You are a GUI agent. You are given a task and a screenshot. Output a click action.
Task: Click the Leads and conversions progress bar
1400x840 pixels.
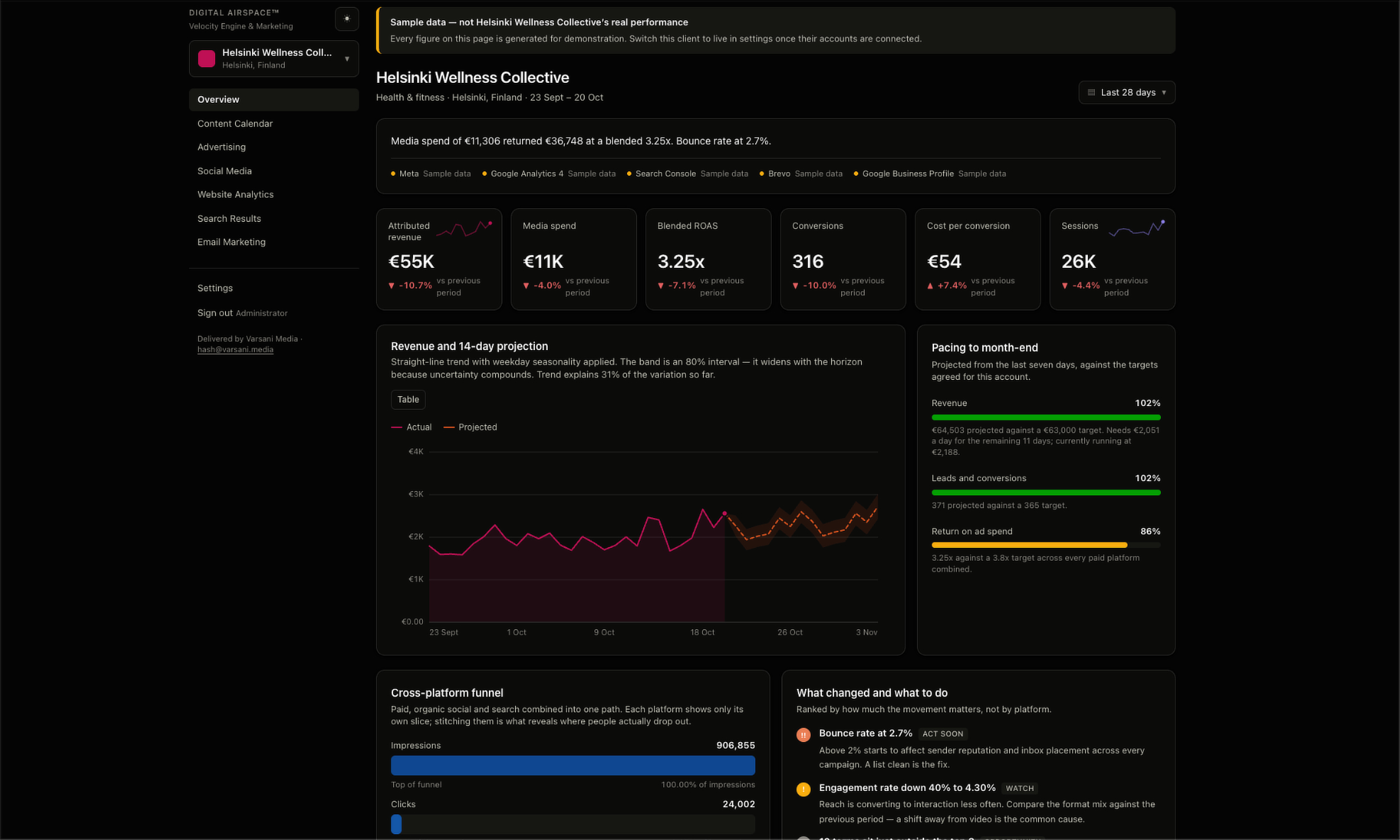[1046, 493]
